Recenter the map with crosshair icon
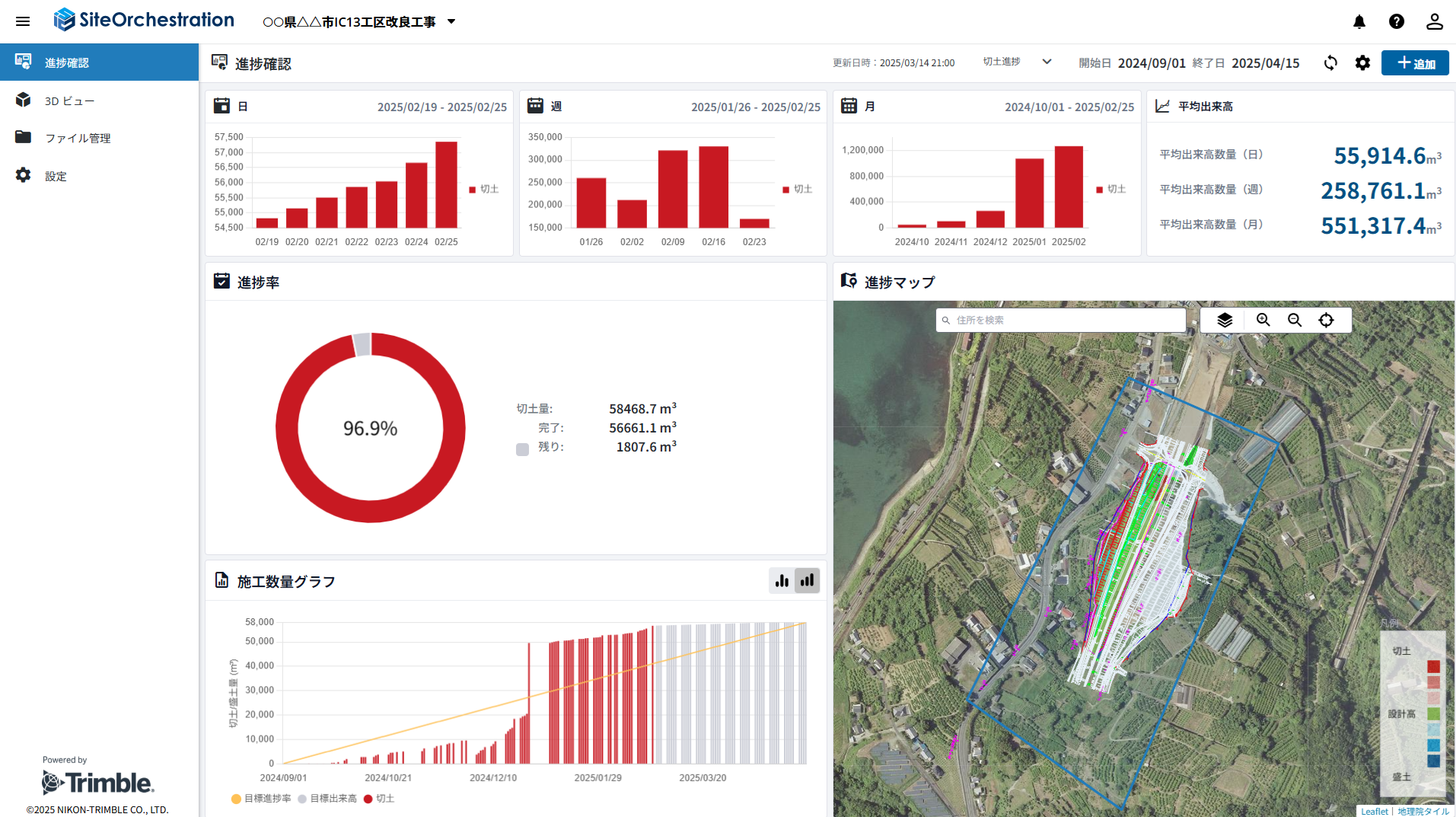 pyautogui.click(x=1326, y=321)
